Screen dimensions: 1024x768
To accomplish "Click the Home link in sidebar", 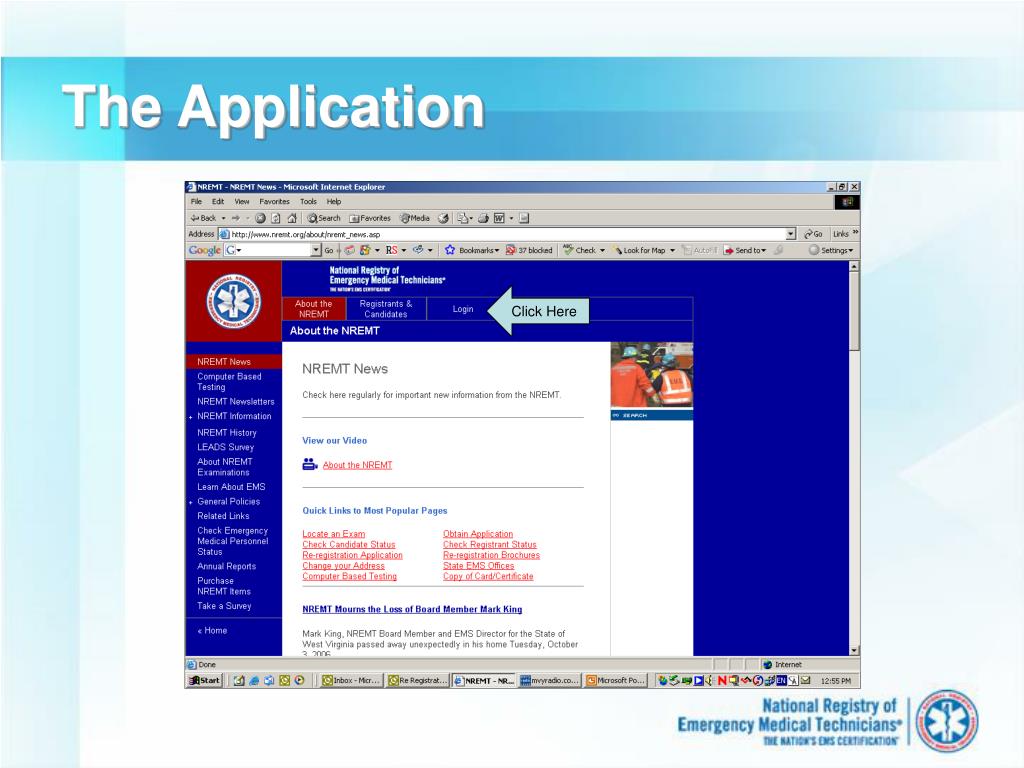I will point(212,630).
